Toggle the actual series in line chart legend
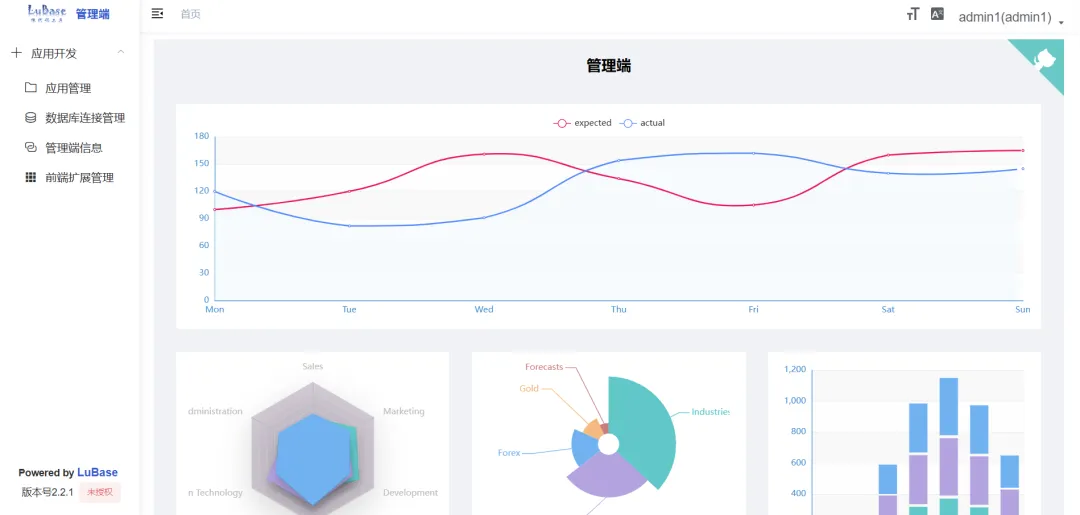 coord(642,123)
